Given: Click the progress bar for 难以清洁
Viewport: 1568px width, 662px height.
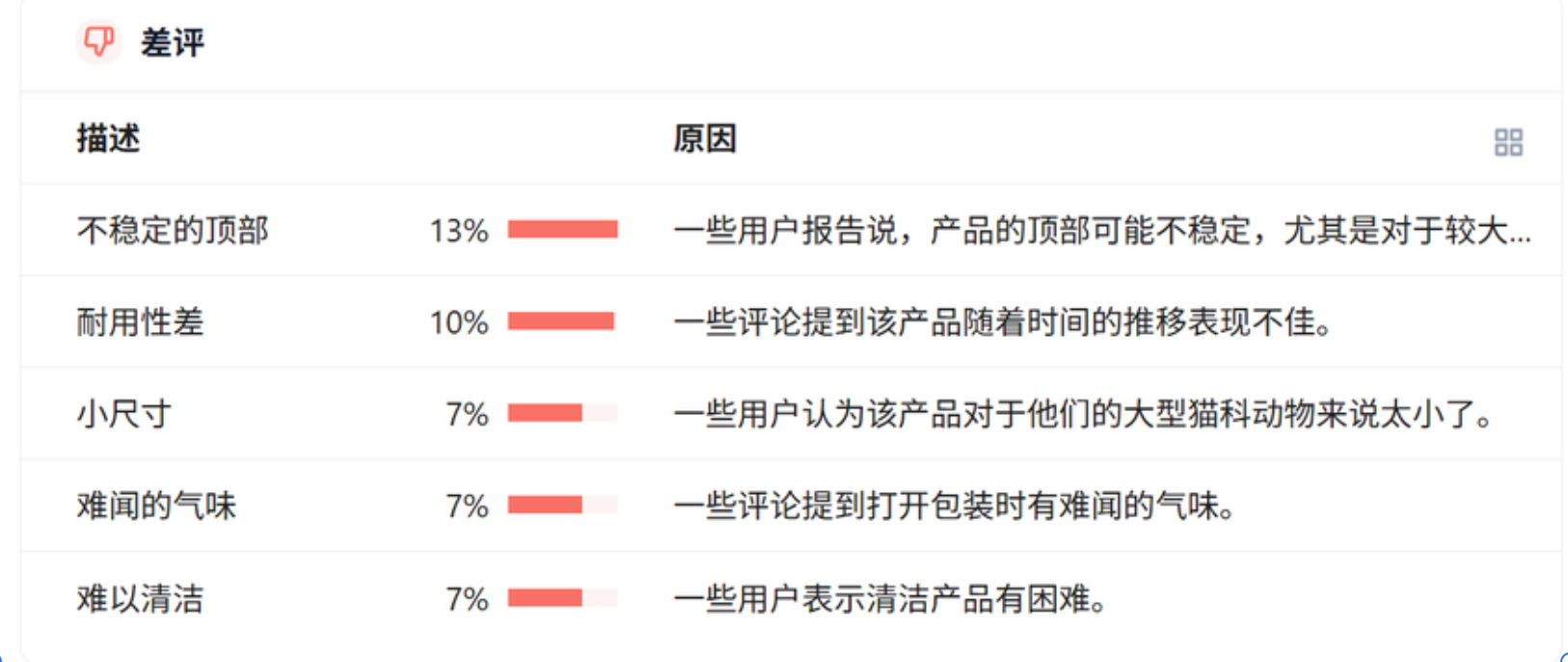Looking at the screenshot, I should pos(562,598).
